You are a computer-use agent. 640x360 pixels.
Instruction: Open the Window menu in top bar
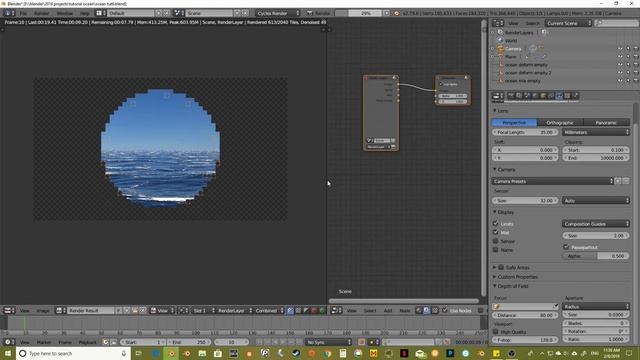tap(64, 13)
